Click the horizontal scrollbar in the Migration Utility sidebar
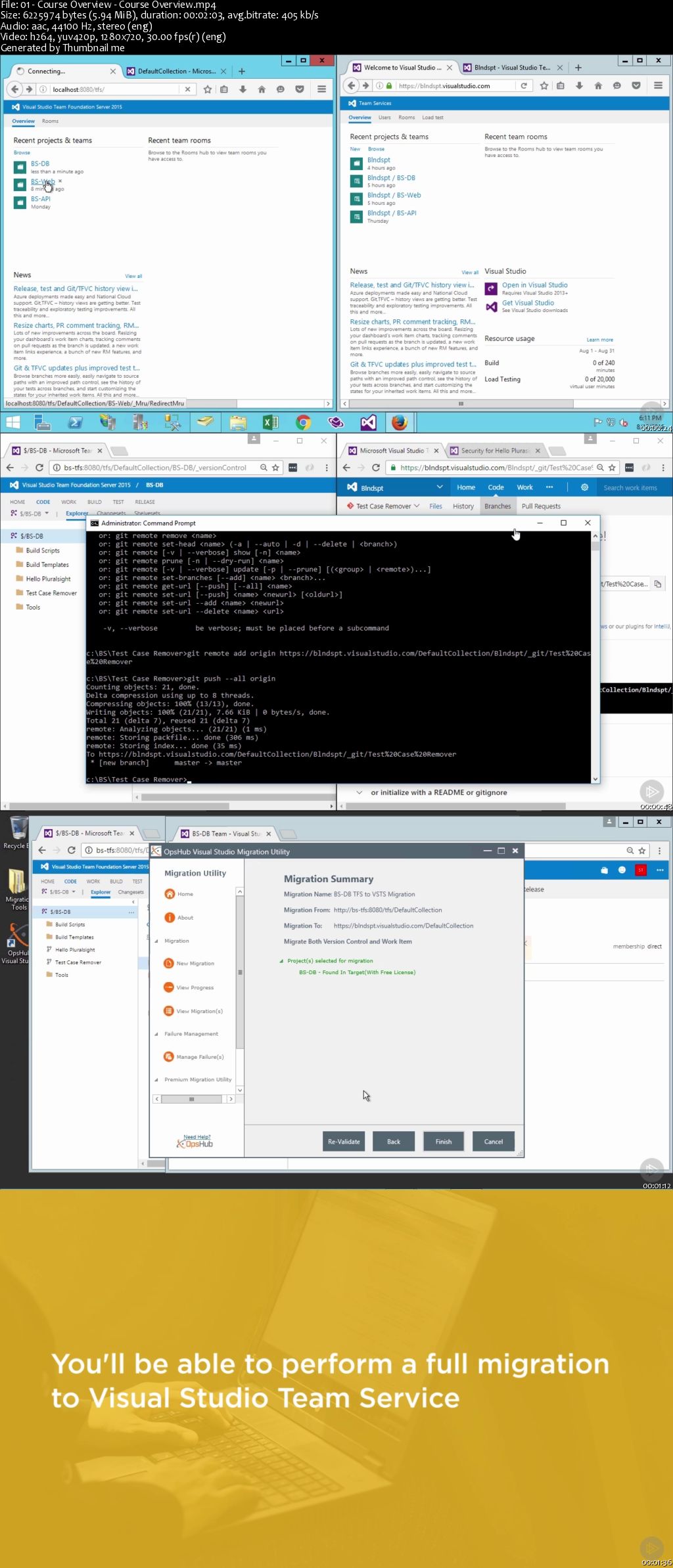 191,1098
